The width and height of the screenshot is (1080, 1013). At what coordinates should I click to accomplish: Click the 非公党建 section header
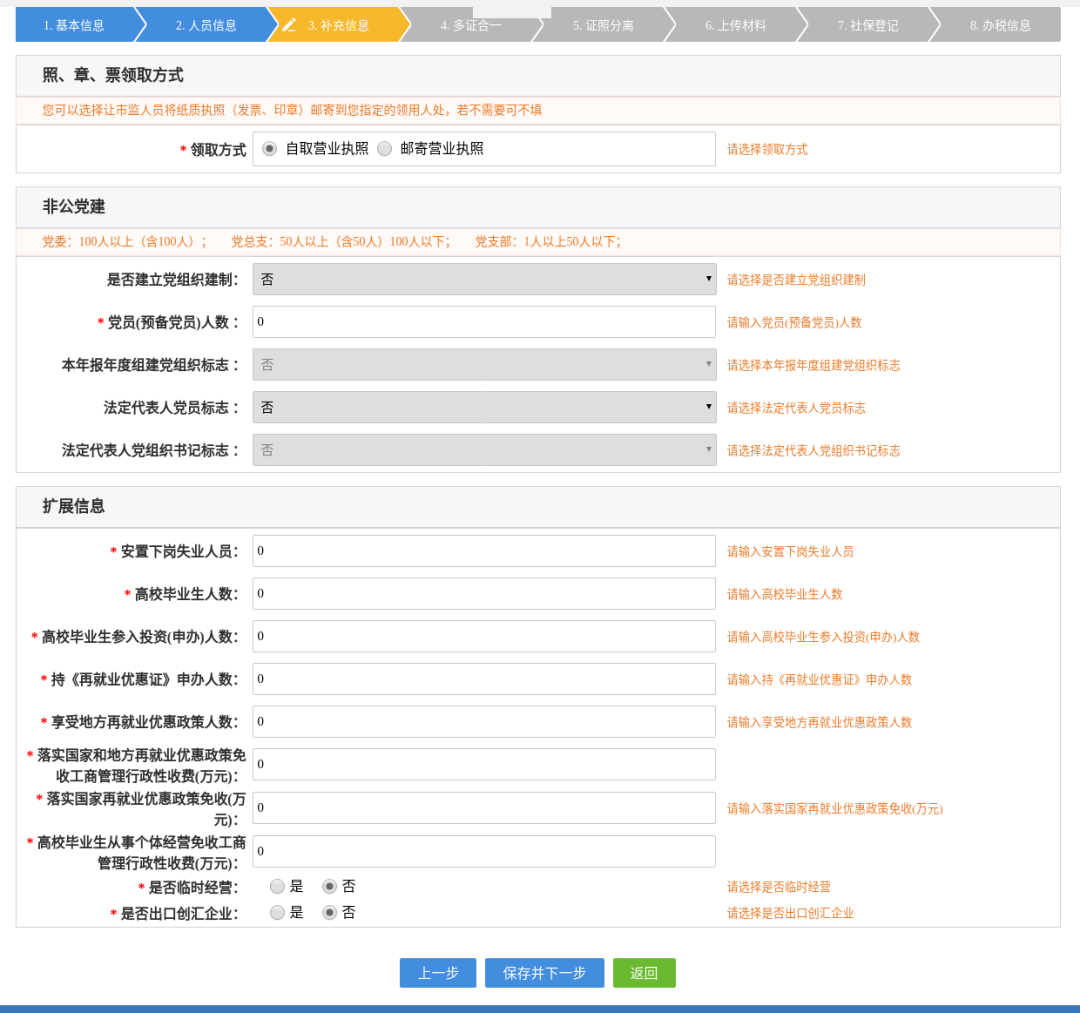coord(74,207)
